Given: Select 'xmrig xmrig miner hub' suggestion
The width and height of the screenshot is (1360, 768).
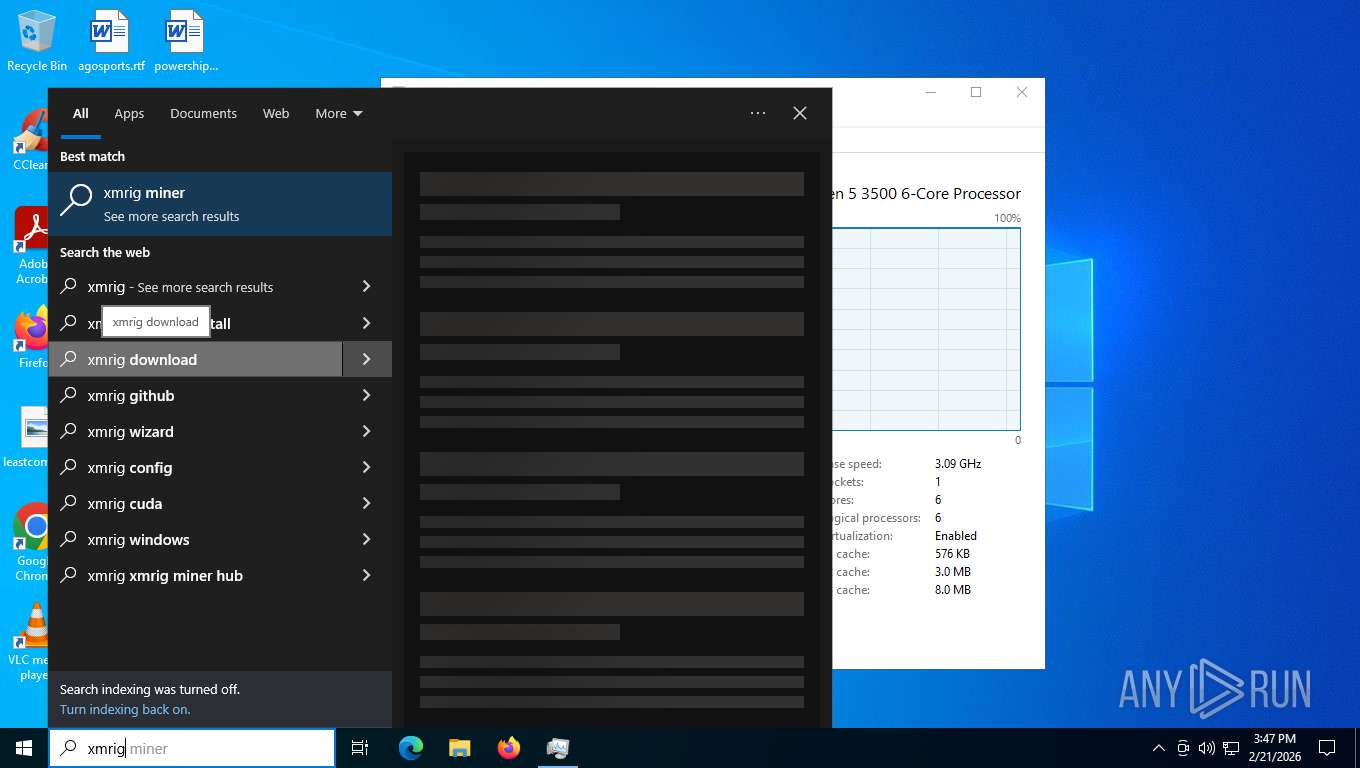Looking at the screenshot, I should click(195, 575).
